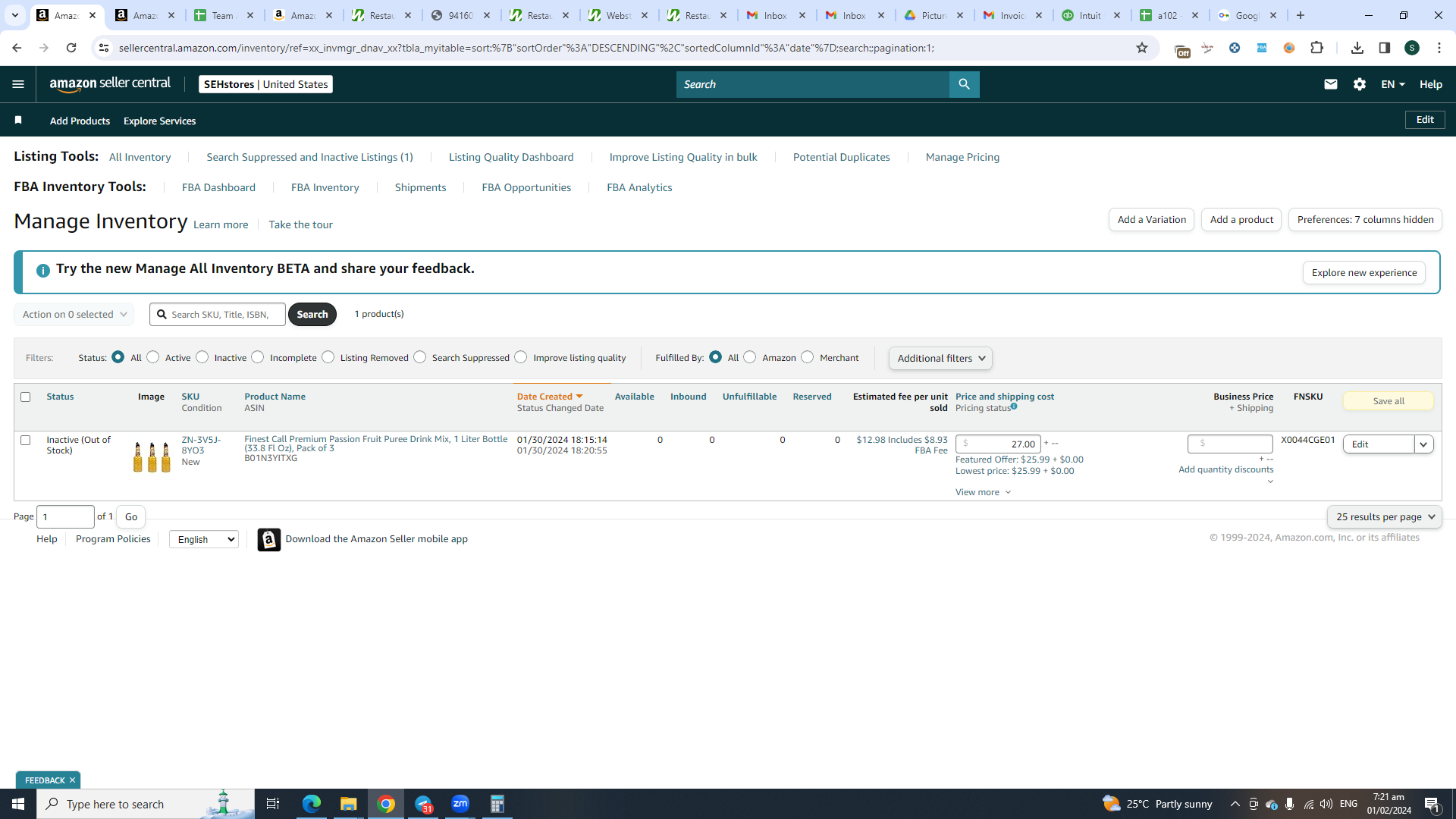Open Task View on the taskbar
Viewport: 1456px width, 819px height.
pos(273,804)
